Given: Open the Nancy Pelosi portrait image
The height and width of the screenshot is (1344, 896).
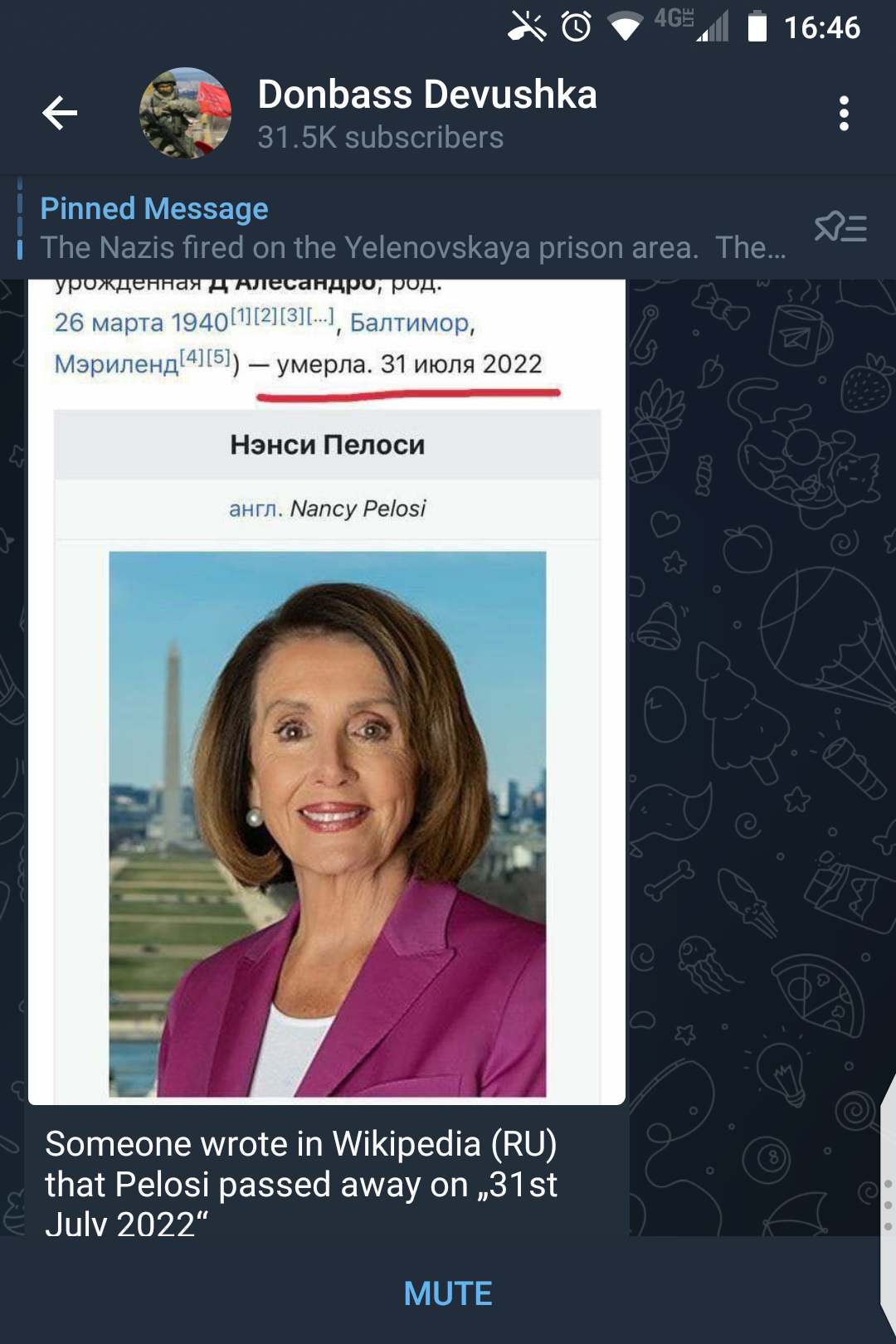Looking at the screenshot, I should coord(328,824).
